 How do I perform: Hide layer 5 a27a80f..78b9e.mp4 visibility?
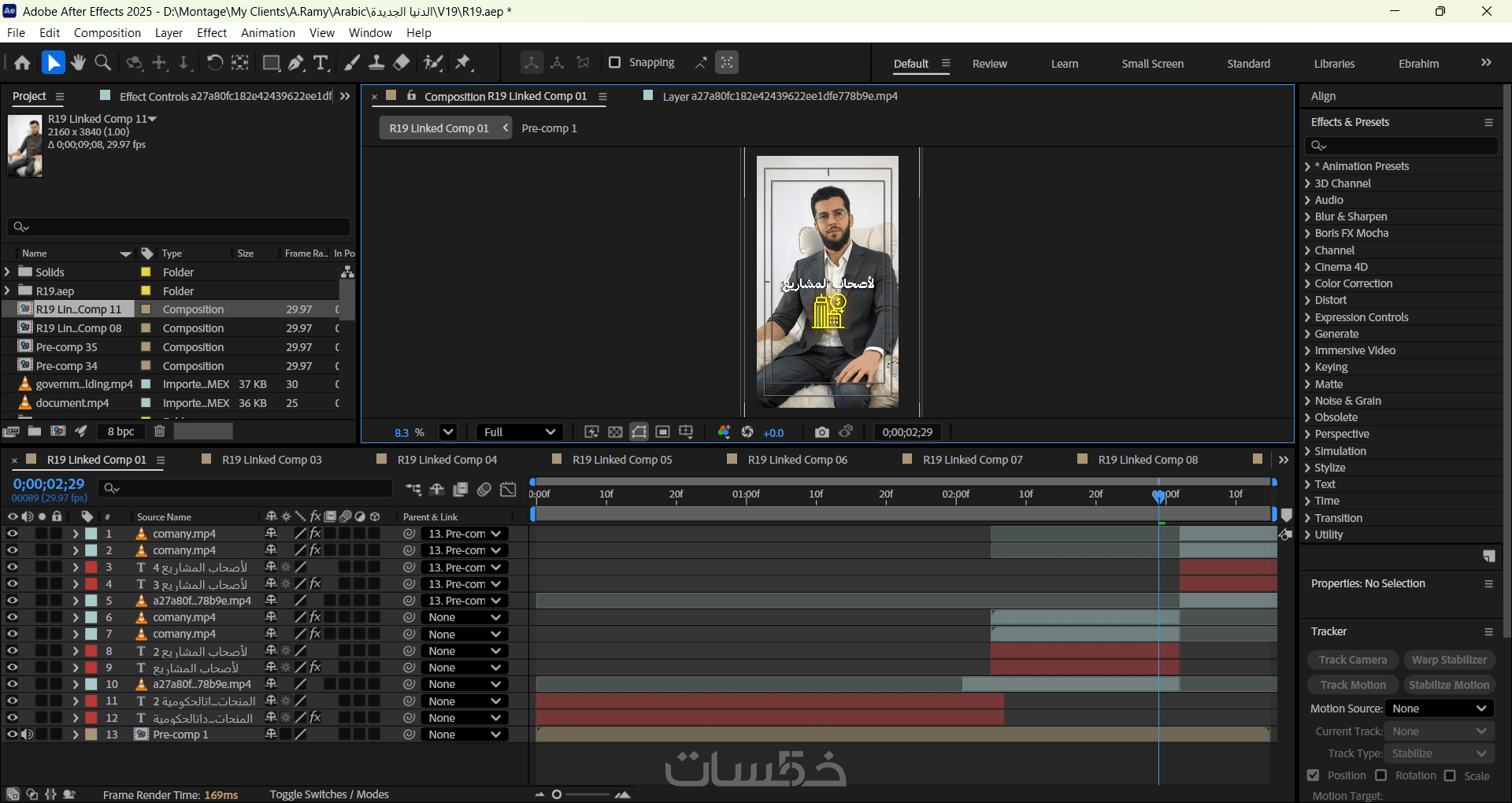click(x=13, y=601)
